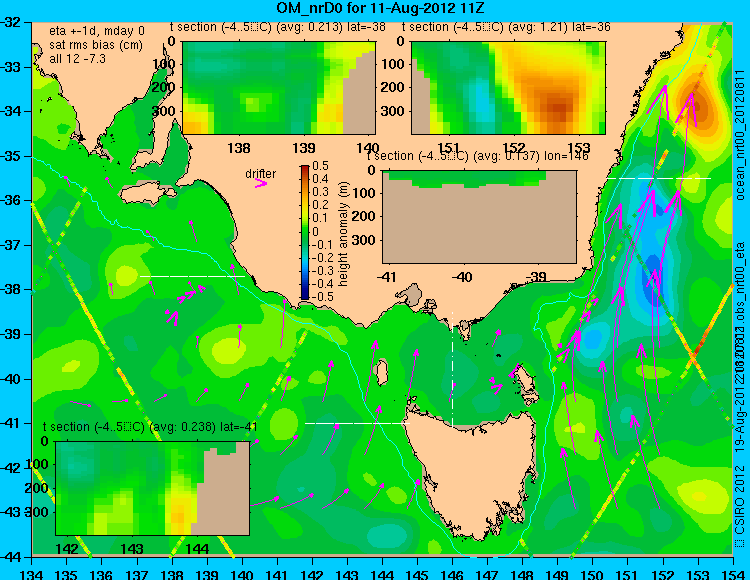Click the white dashed section line off the east coast
Image resolution: width=750 pixels, height=580 pixels.
pyautogui.click(x=659, y=178)
